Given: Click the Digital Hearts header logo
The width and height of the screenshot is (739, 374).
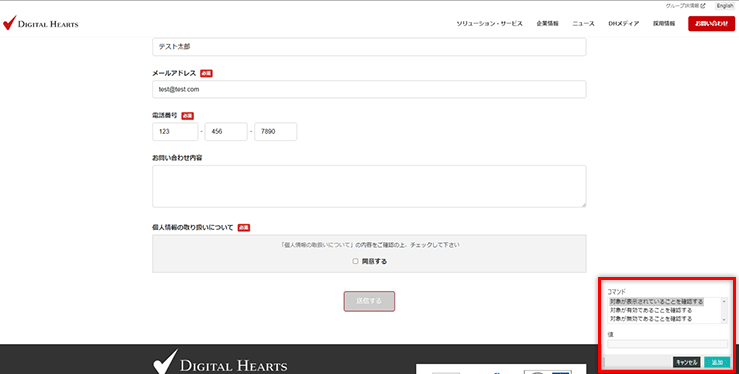Looking at the screenshot, I should click(41, 23).
